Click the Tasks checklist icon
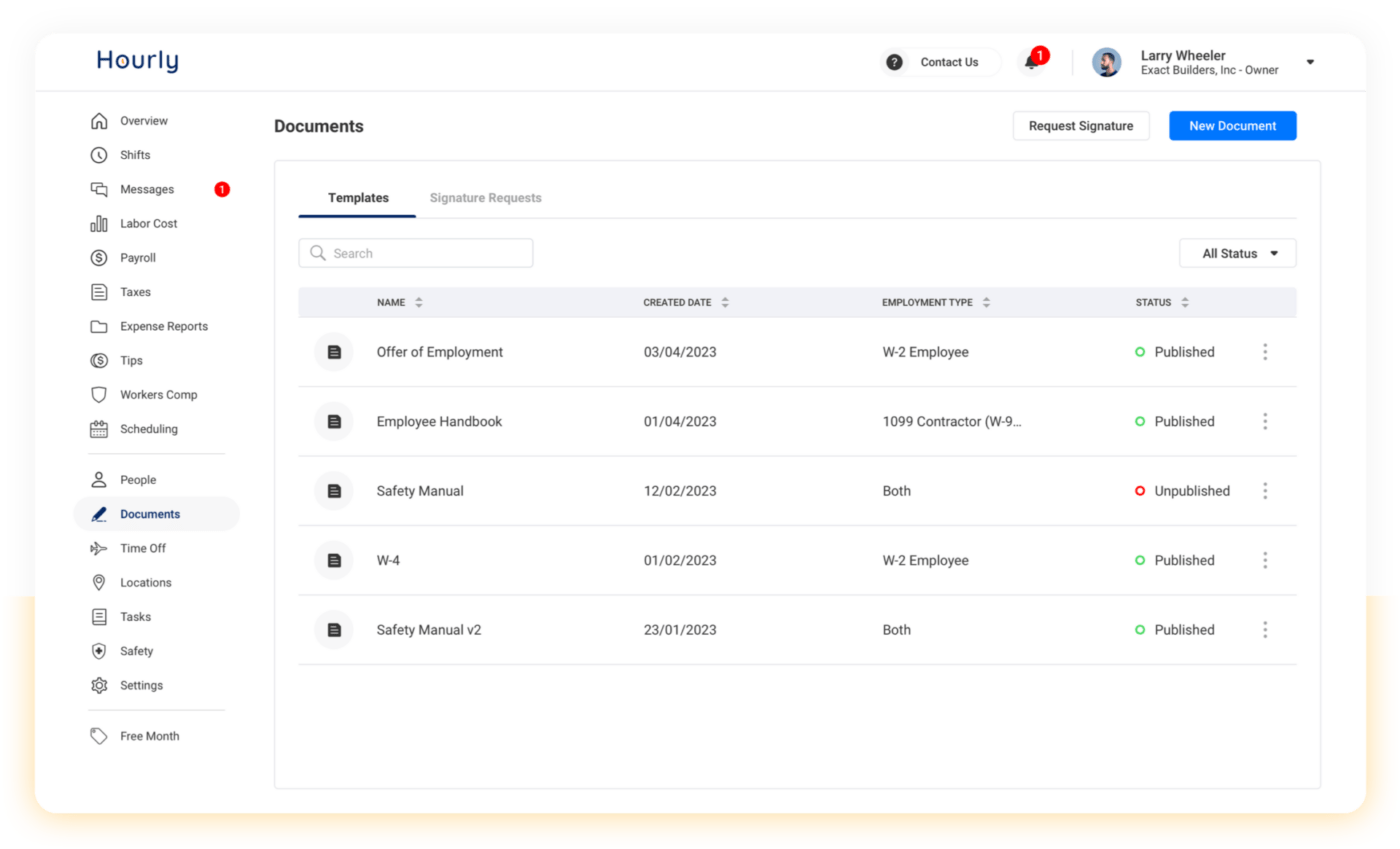The image size is (1400, 849). click(x=99, y=617)
